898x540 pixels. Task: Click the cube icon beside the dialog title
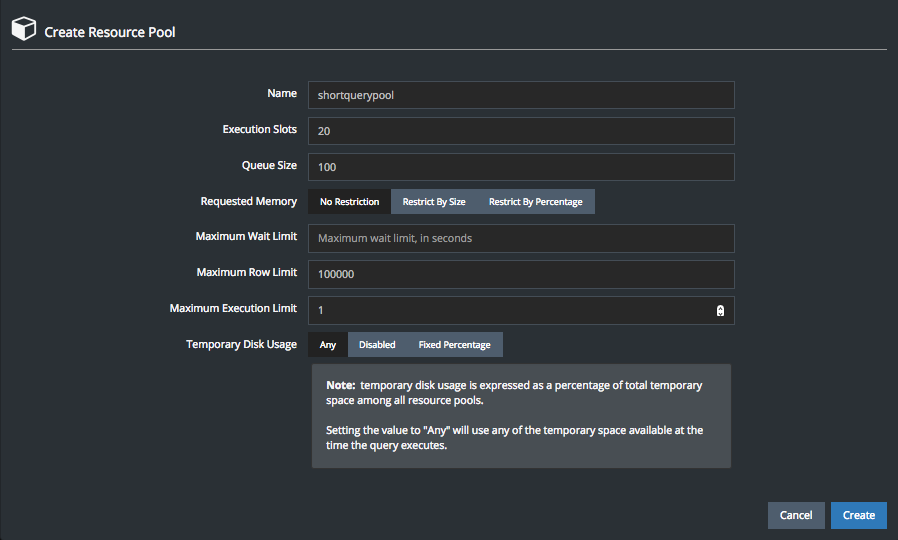coord(24,30)
